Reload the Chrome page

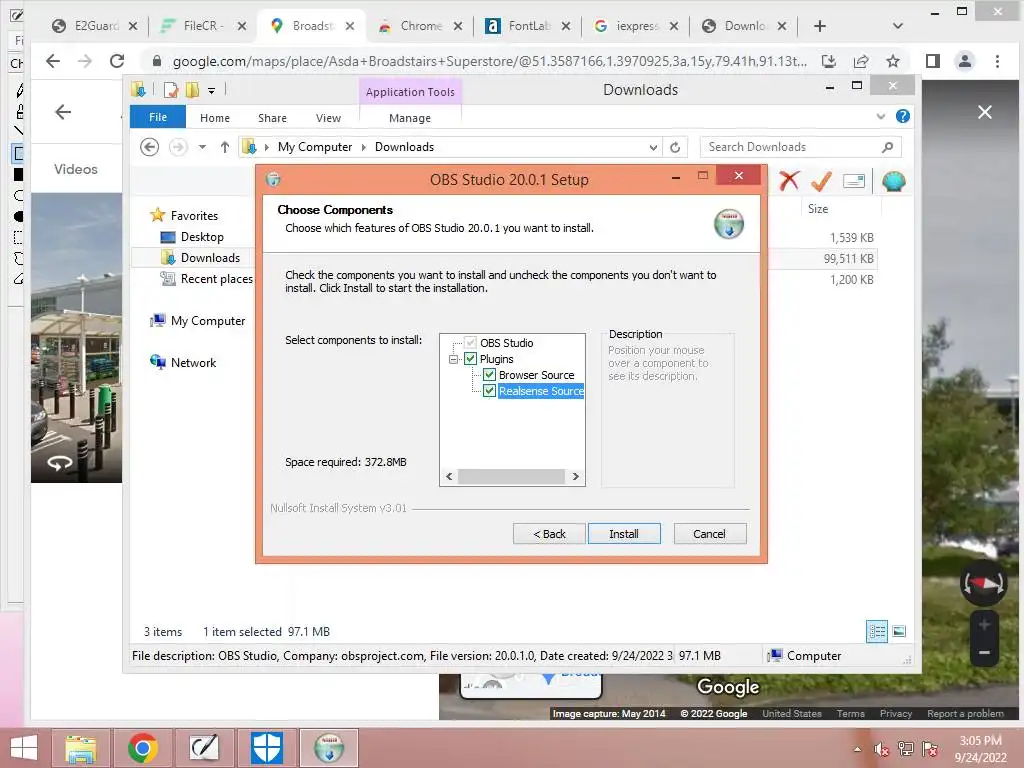pyautogui.click(x=117, y=61)
